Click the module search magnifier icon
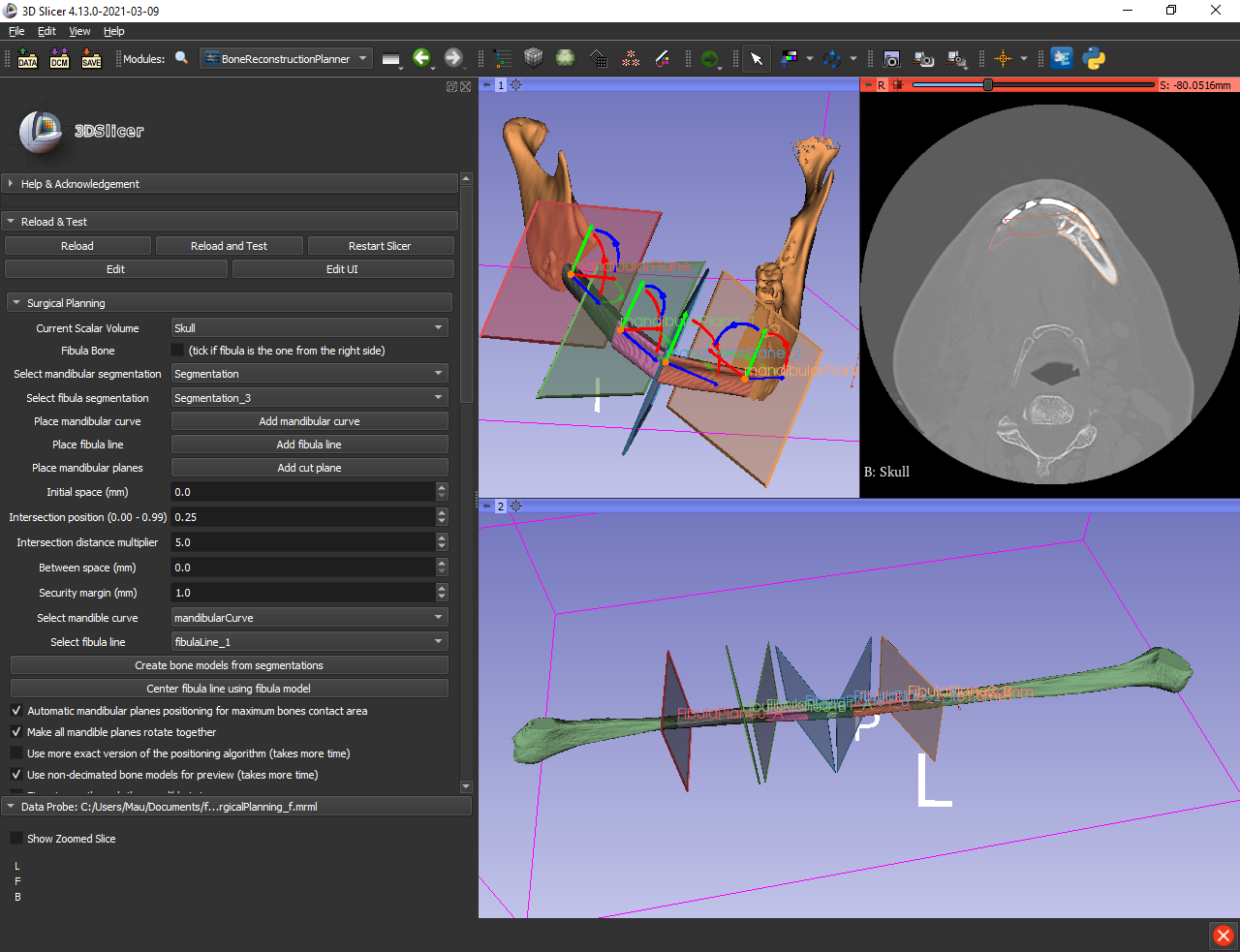 (181, 59)
